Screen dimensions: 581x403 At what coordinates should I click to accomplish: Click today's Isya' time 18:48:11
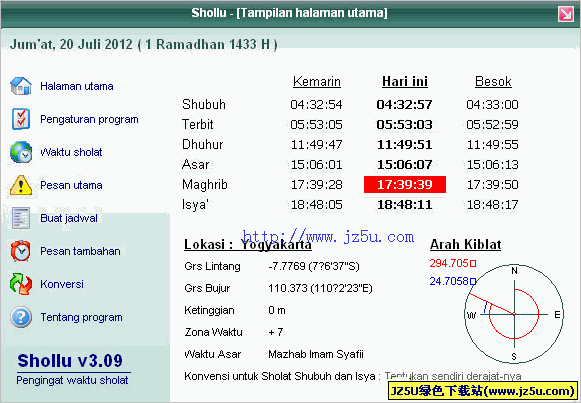pos(405,204)
